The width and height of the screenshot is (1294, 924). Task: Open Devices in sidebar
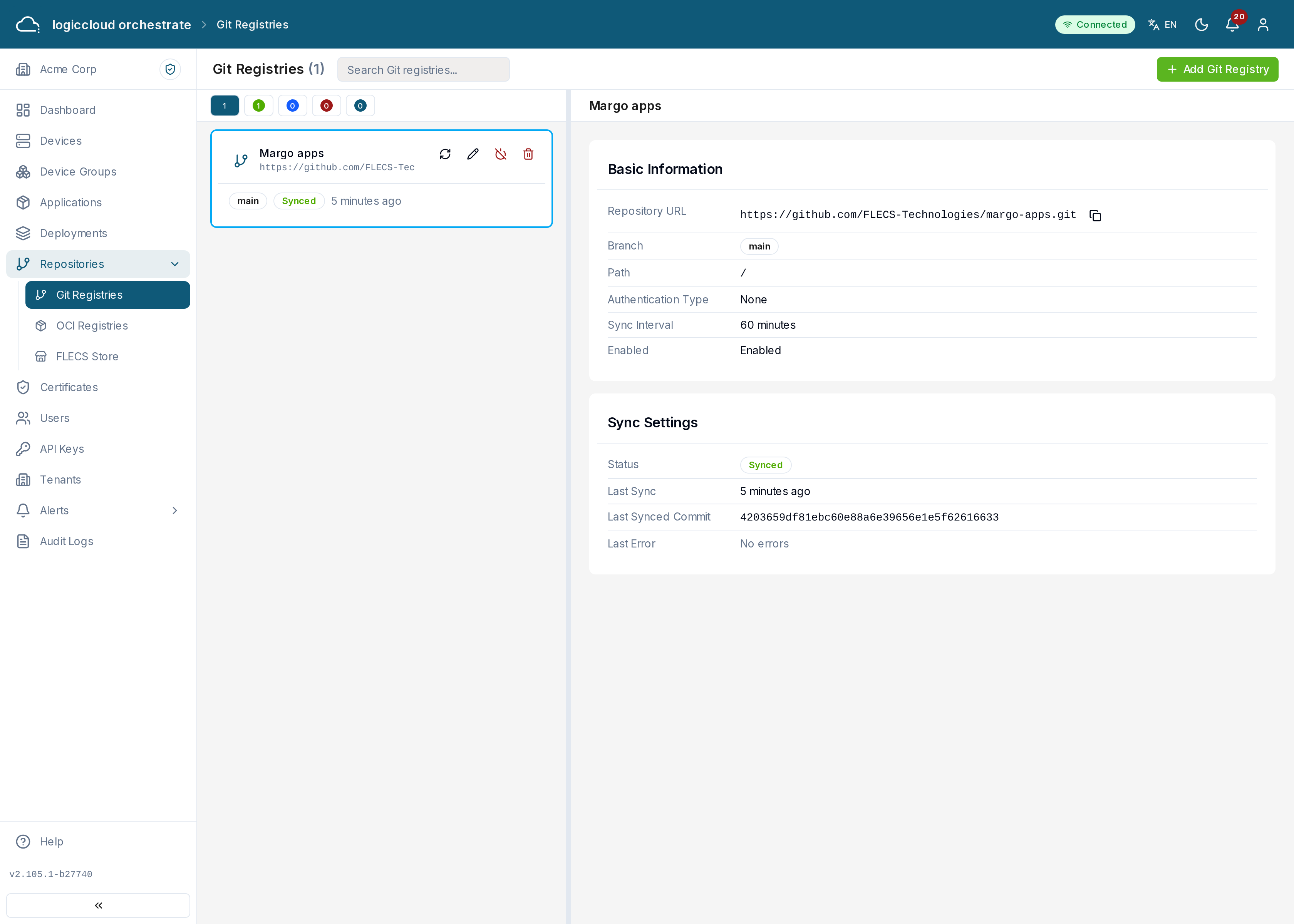click(98, 141)
